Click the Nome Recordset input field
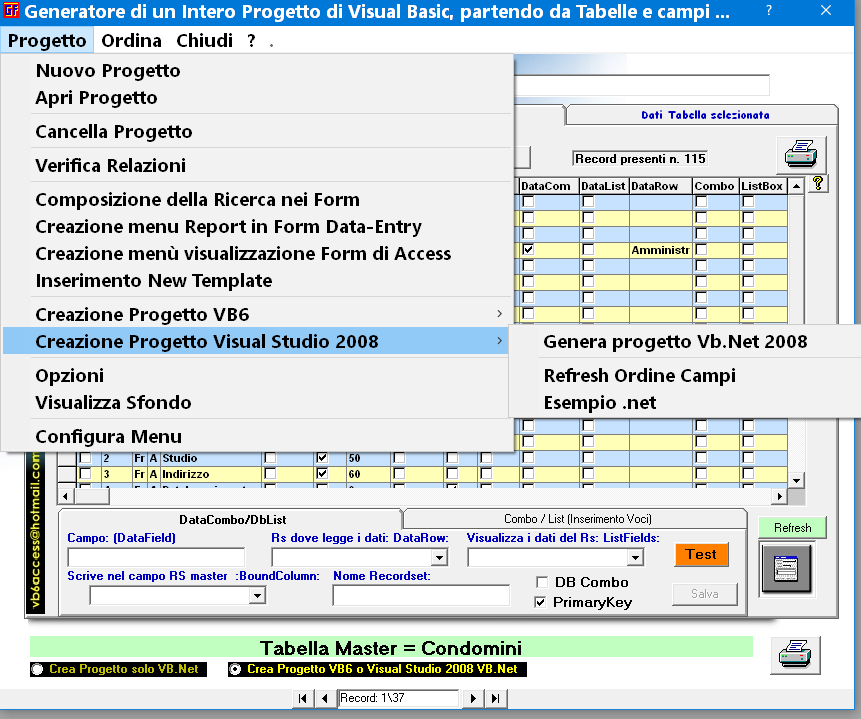The image size is (861, 719). (x=421, y=595)
